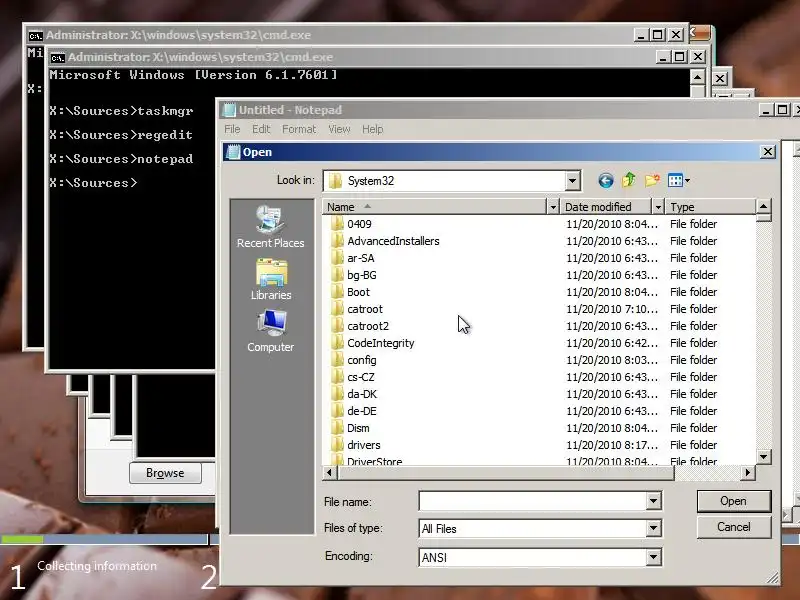The image size is (800, 600).
Task: Click the catroot folder icon
Action: click(337, 309)
